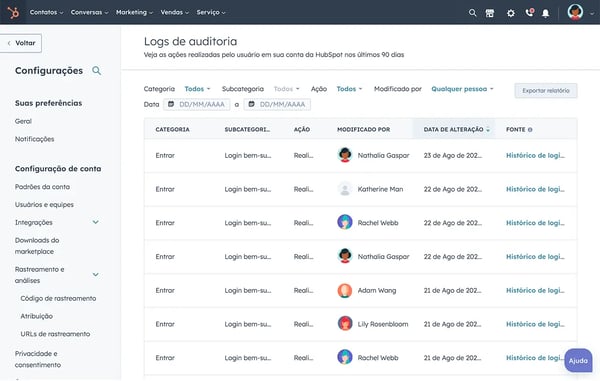Open Histórico de login link in Lily Rosenbloom row
Image resolution: width=600 pixels, height=381 pixels.
(x=535, y=324)
